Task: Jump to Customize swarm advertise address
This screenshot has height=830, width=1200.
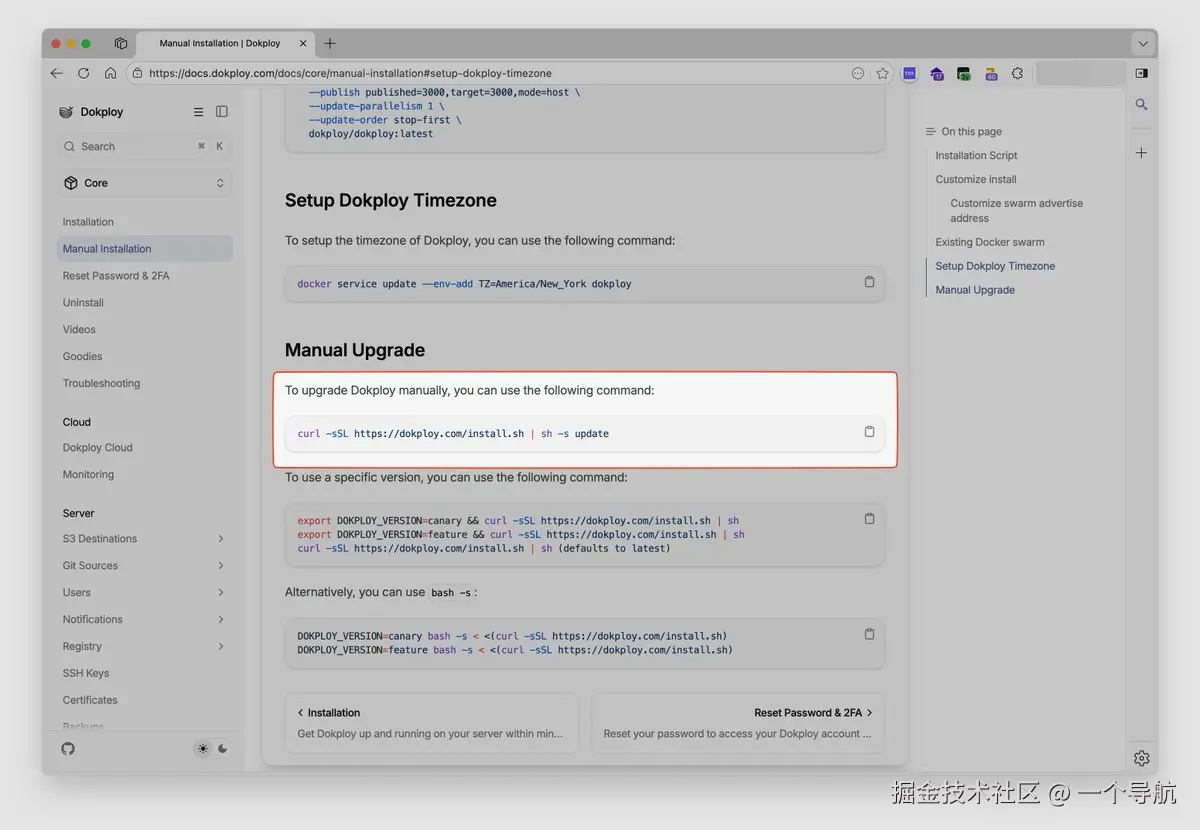Action: coord(1016,211)
